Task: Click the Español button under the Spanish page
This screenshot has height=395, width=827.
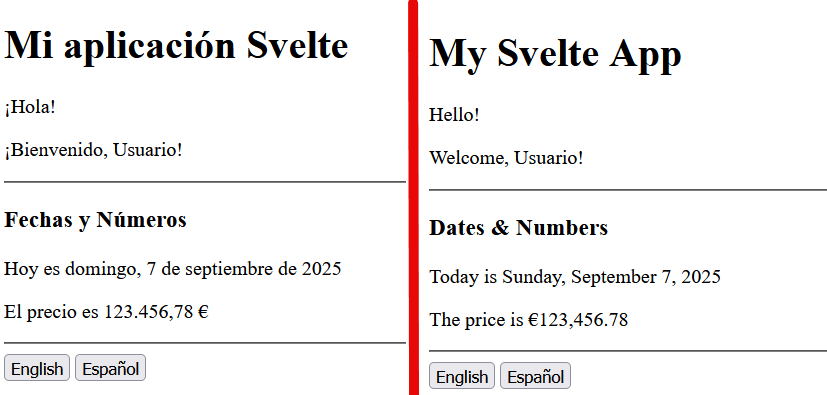Action: [x=110, y=368]
